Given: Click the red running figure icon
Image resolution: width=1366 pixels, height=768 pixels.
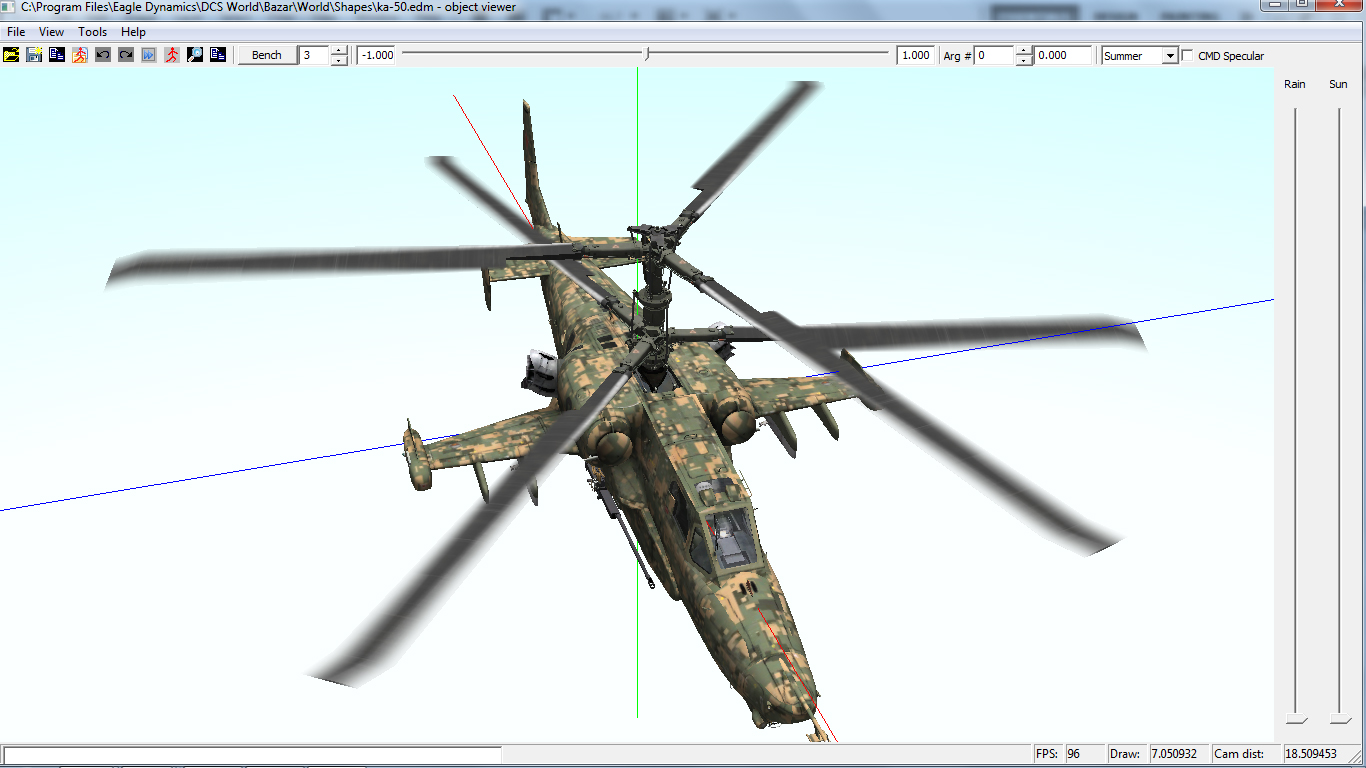Looking at the screenshot, I should click(x=172, y=55).
